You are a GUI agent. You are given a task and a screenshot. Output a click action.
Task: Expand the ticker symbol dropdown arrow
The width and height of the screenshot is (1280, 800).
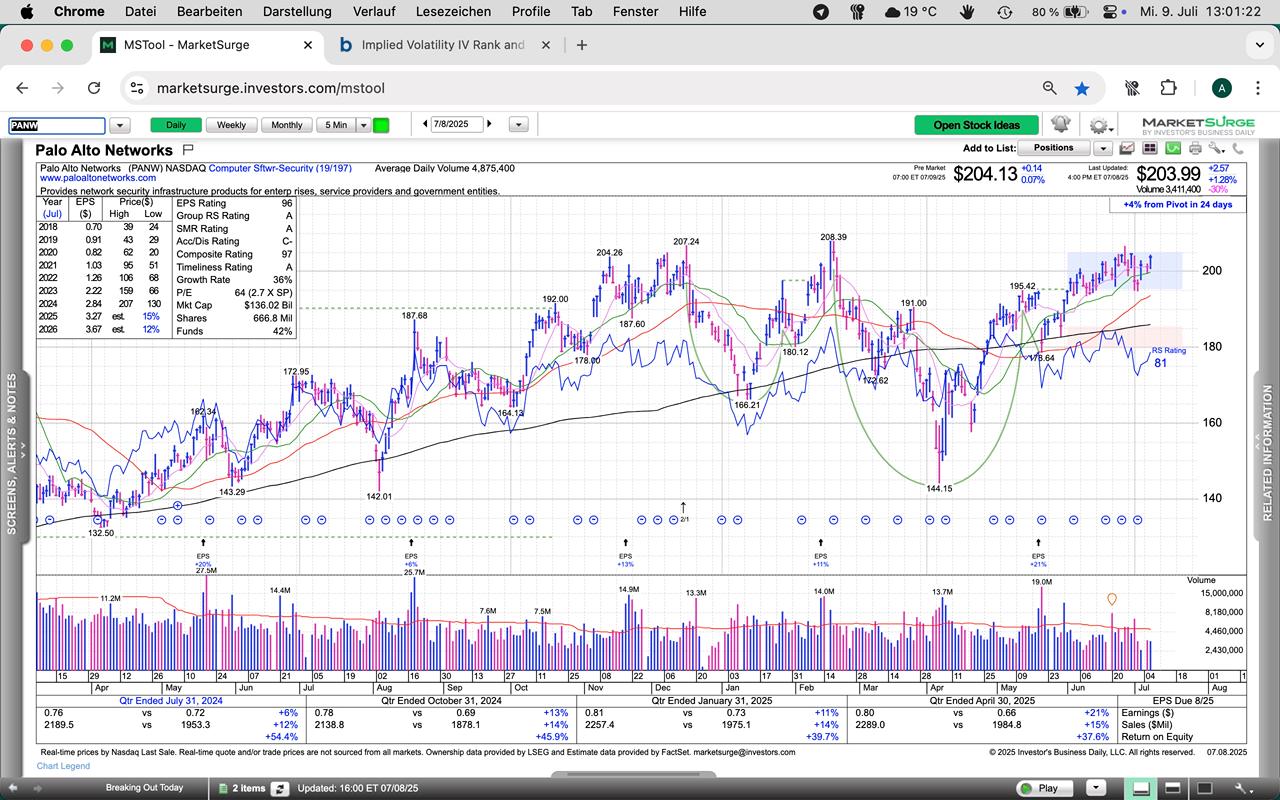tap(120, 125)
